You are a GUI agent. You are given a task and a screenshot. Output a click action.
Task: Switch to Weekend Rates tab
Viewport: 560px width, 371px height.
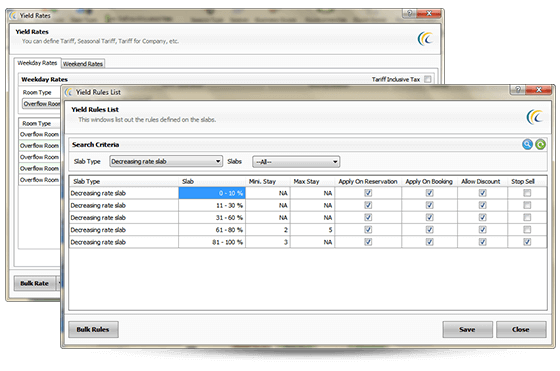click(83, 64)
